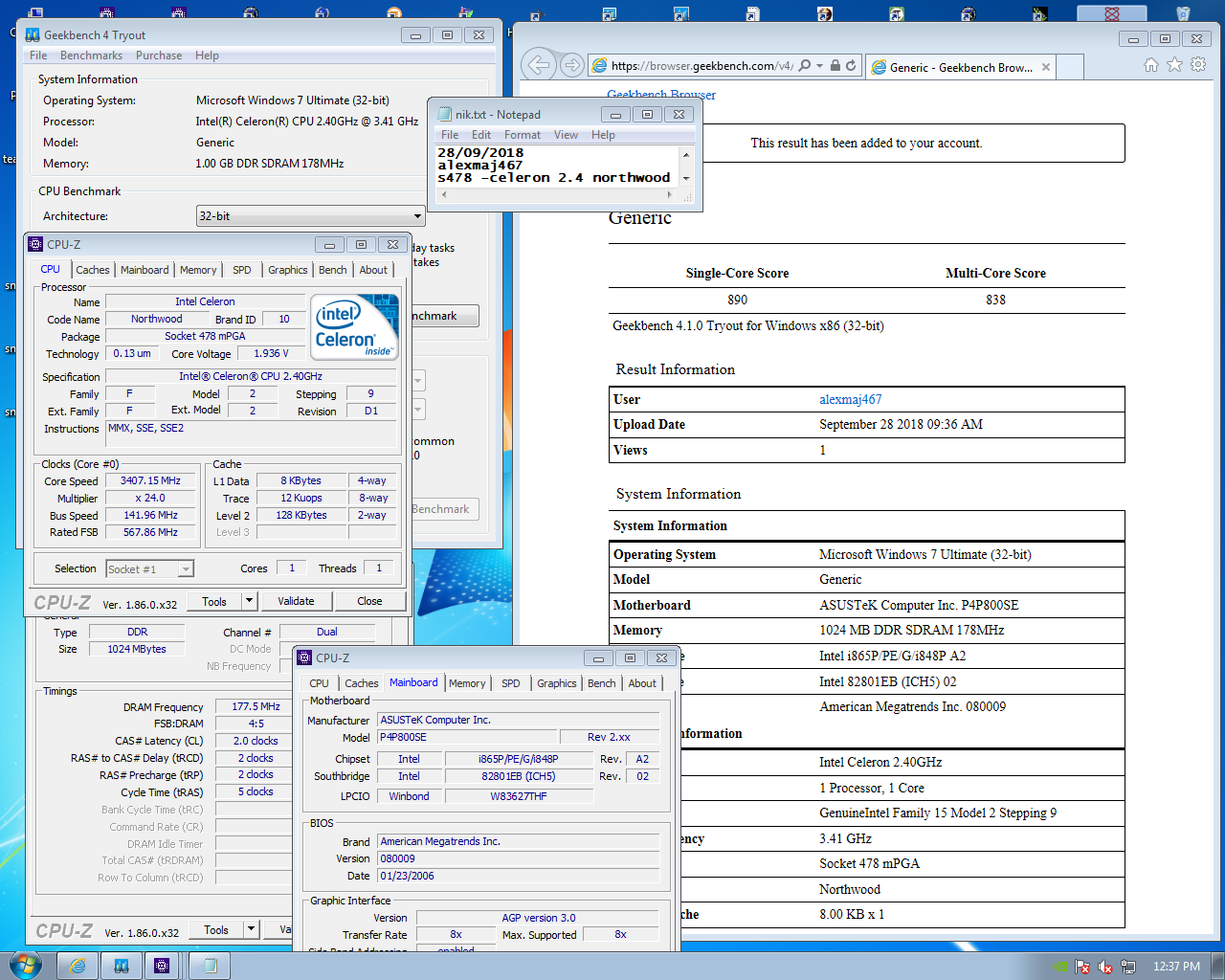Click Geekbench taskbar icon
Screen dimensions: 1225x980
click(x=122, y=966)
